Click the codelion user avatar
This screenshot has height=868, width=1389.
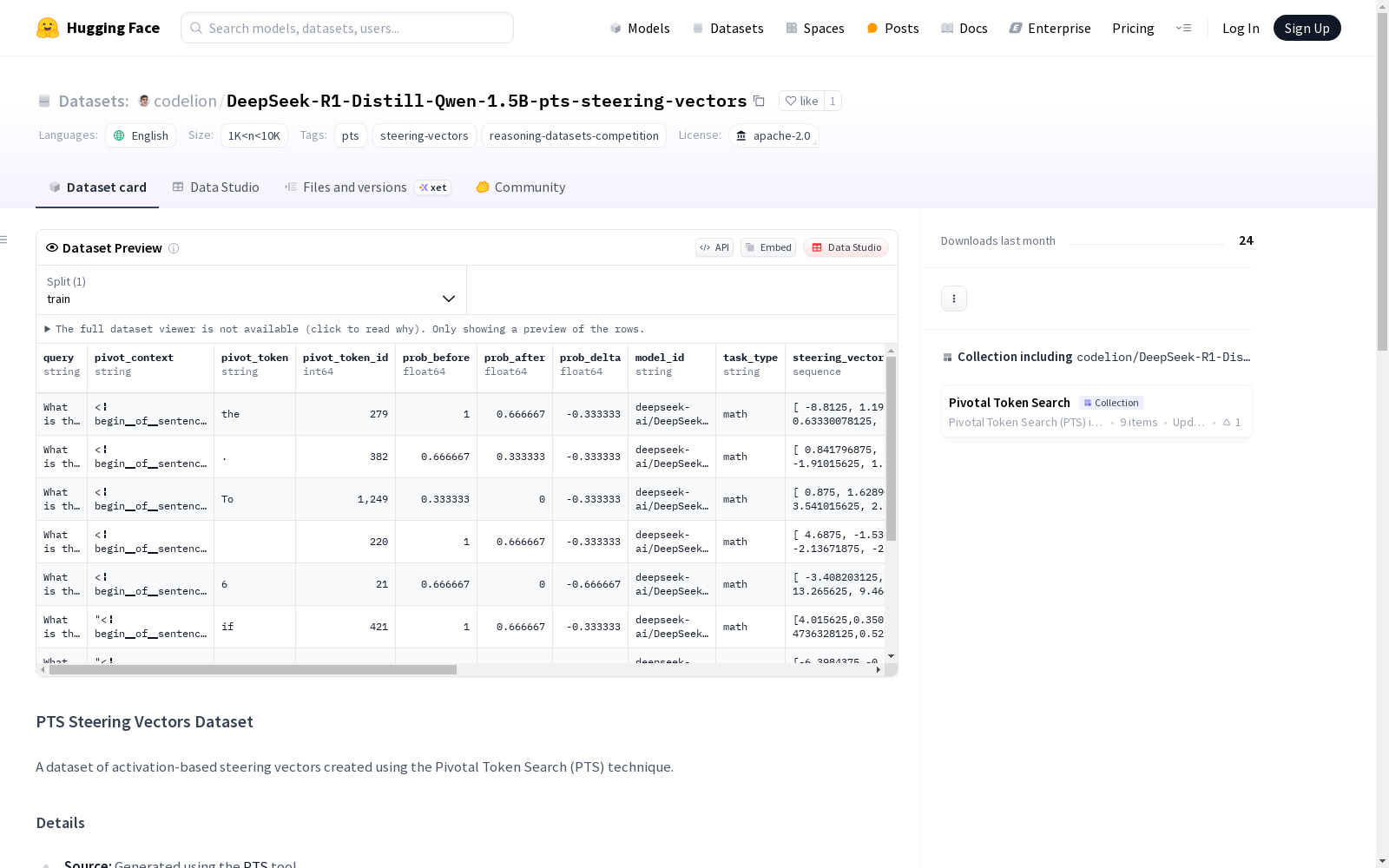click(x=144, y=101)
